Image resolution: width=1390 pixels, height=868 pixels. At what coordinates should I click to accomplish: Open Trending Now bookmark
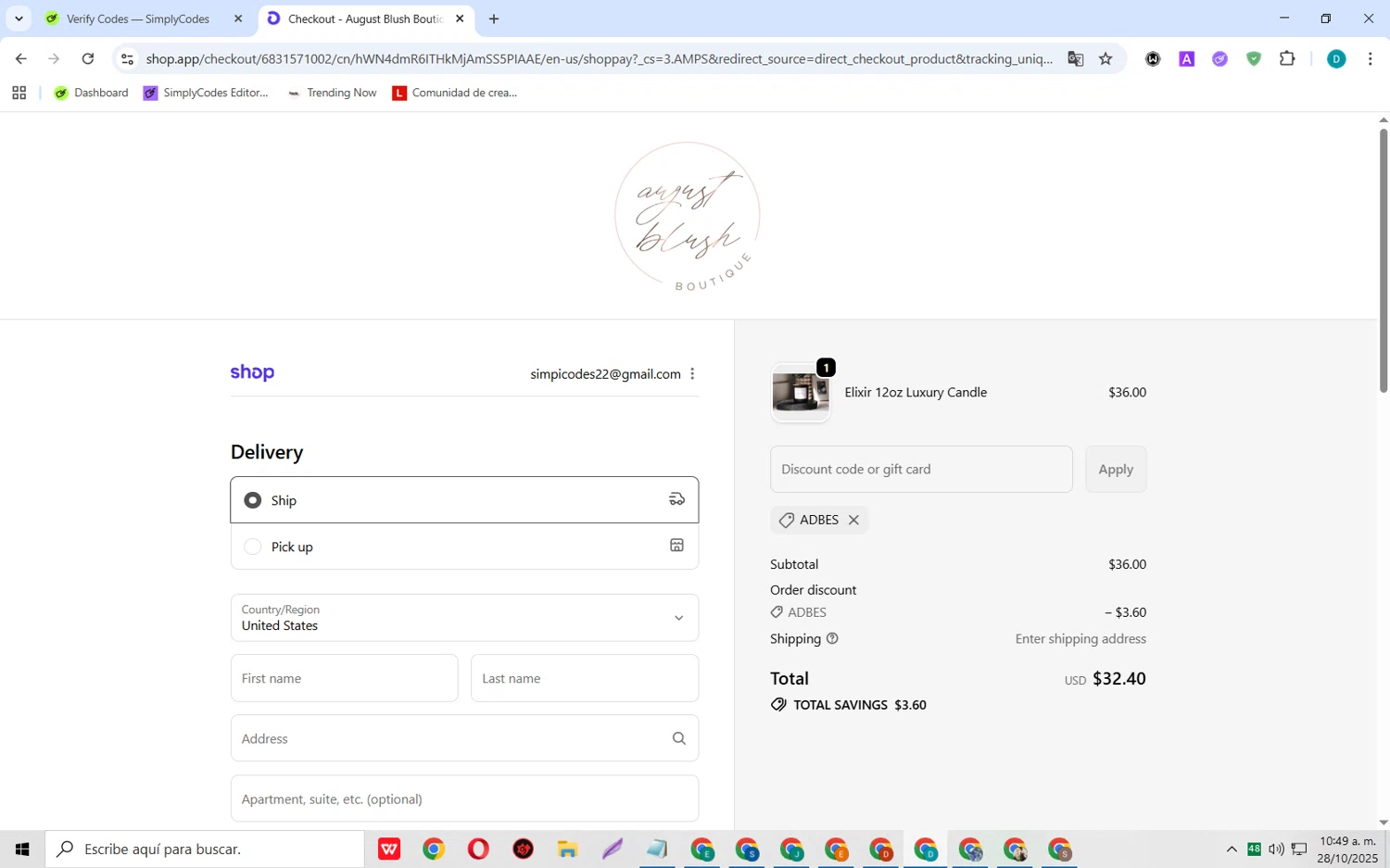332,93
